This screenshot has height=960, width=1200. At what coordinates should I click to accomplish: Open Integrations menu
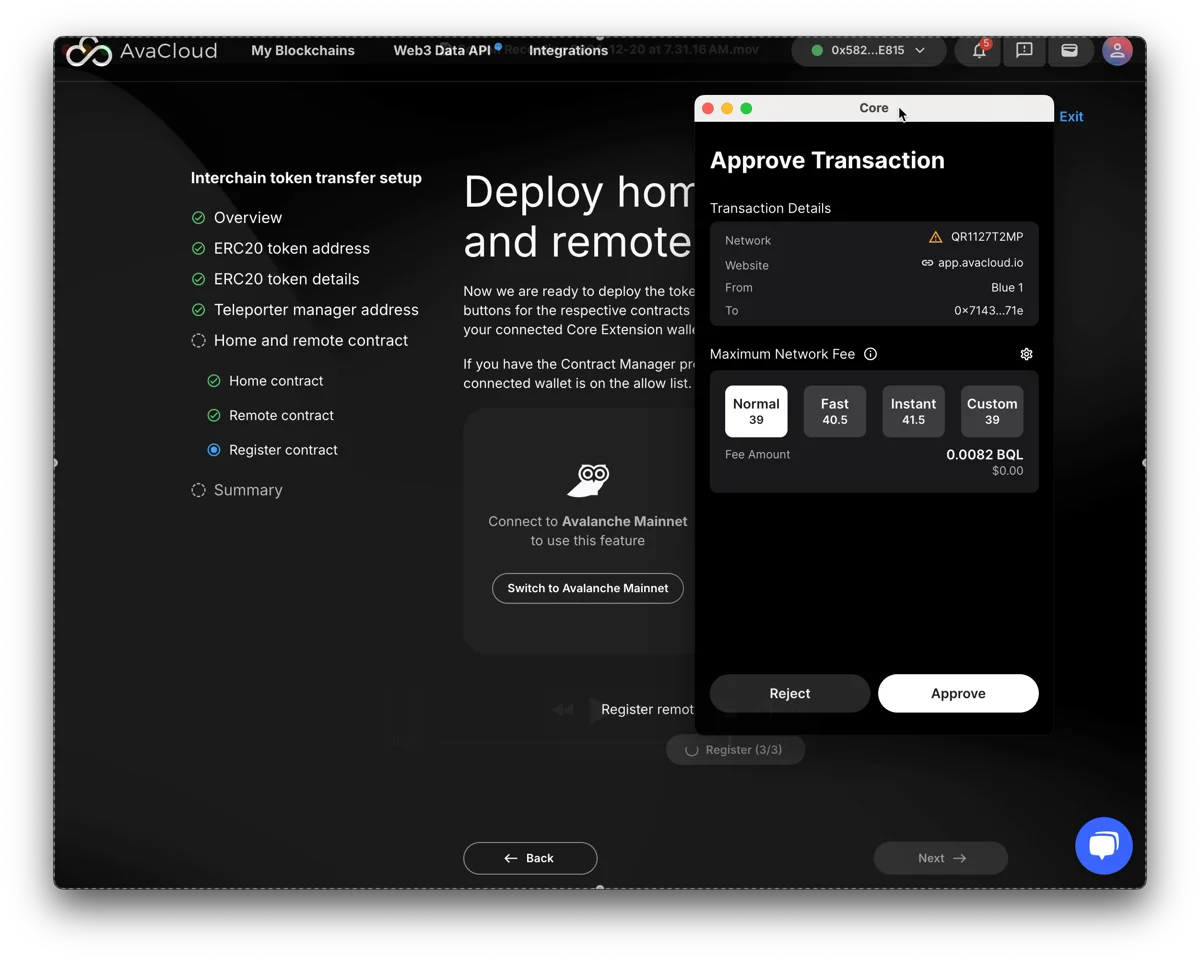point(568,50)
